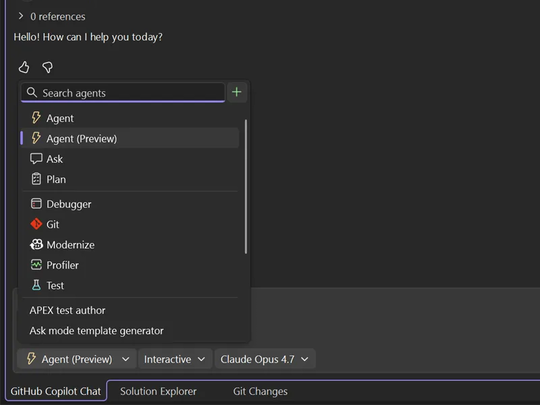The height and width of the screenshot is (405, 540).
Task: Open the Claude Opus 4.7 model dropdown
Action: click(264, 359)
